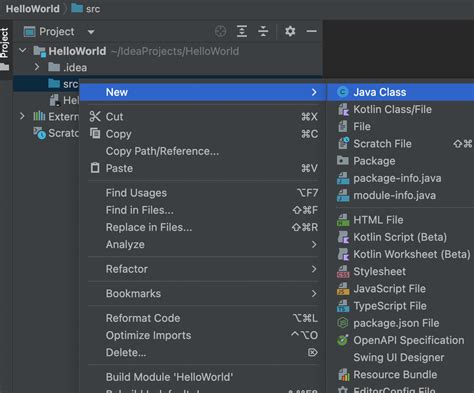Click the Scratch File label text

pos(382,144)
